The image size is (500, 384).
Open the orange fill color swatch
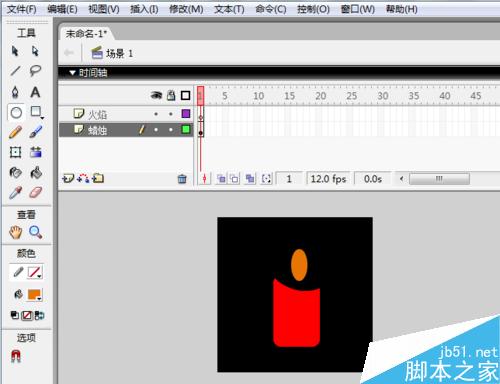[35, 295]
